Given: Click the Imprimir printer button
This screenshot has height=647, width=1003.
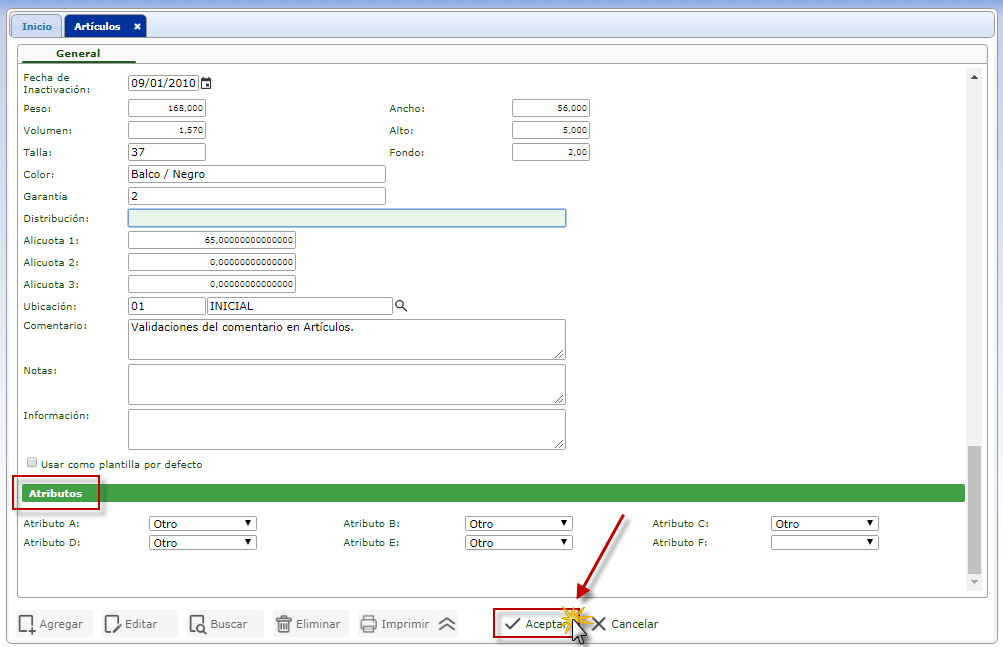Looking at the screenshot, I should tap(395, 624).
